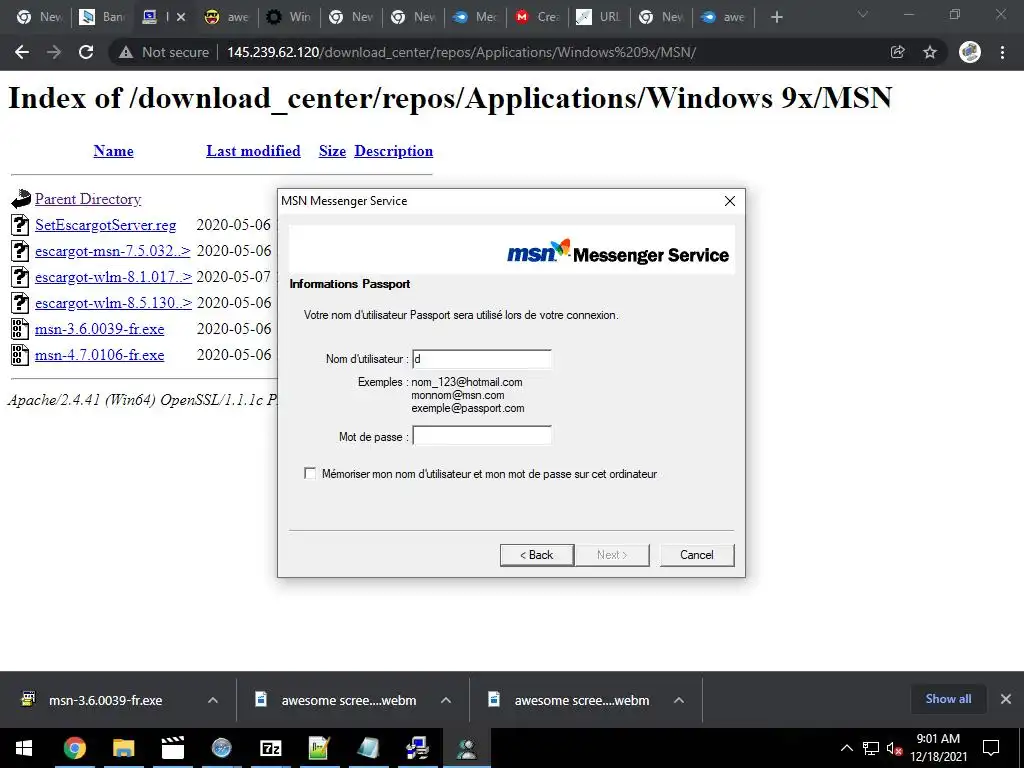Image resolution: width=1024 pixels, height=768 pixels.
Task: Open the Chrome three-dot menu
Action: (1002, 52)
